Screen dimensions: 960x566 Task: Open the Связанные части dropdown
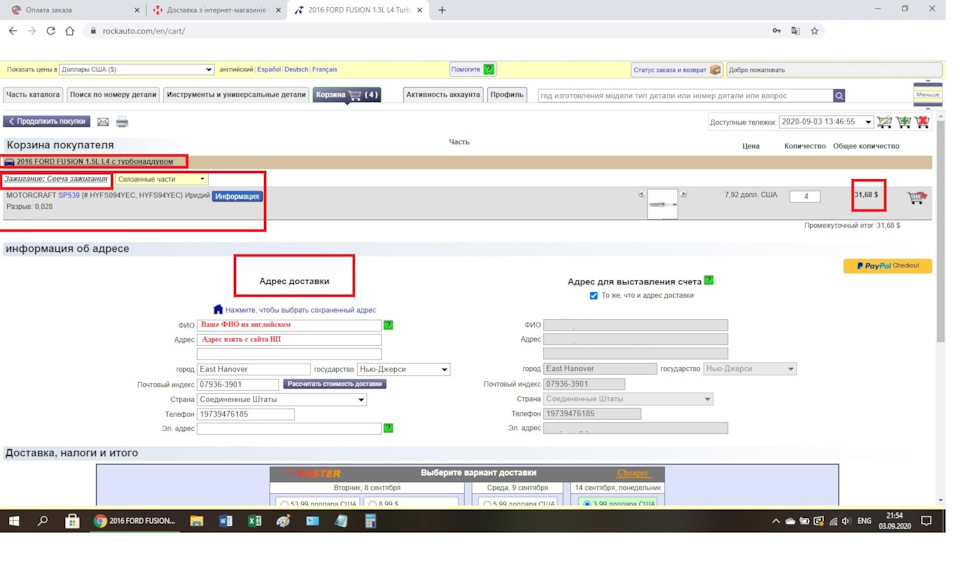coord(161,179)
